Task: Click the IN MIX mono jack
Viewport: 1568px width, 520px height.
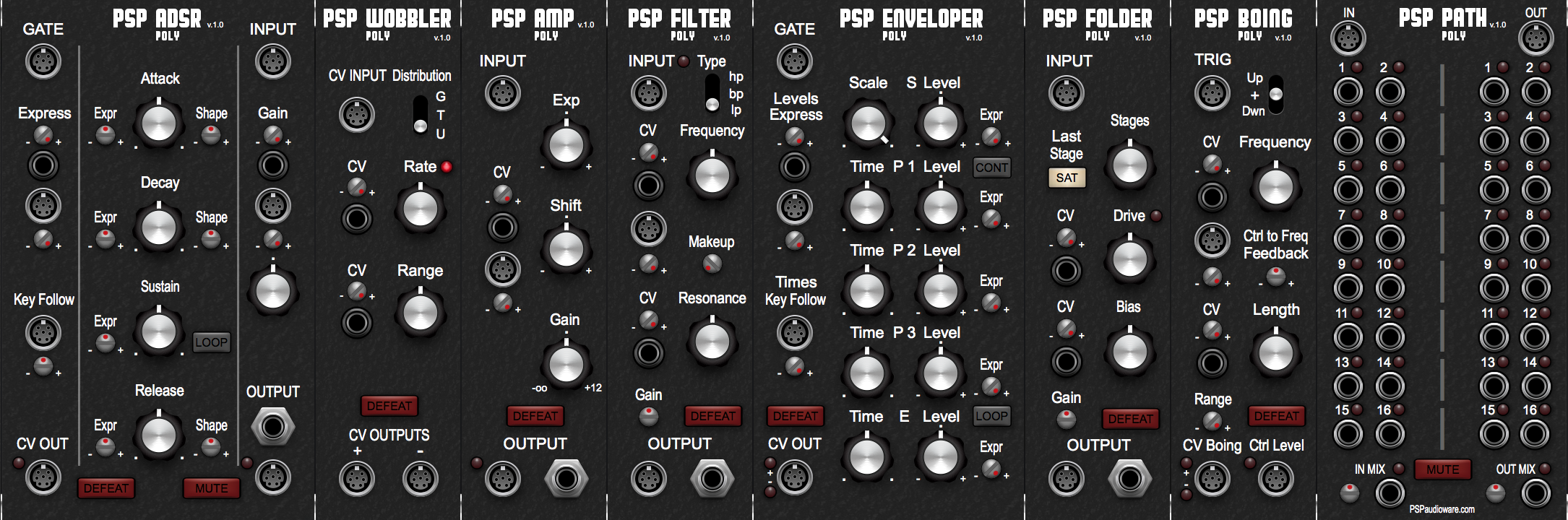Action: [x=1390, y=493]
